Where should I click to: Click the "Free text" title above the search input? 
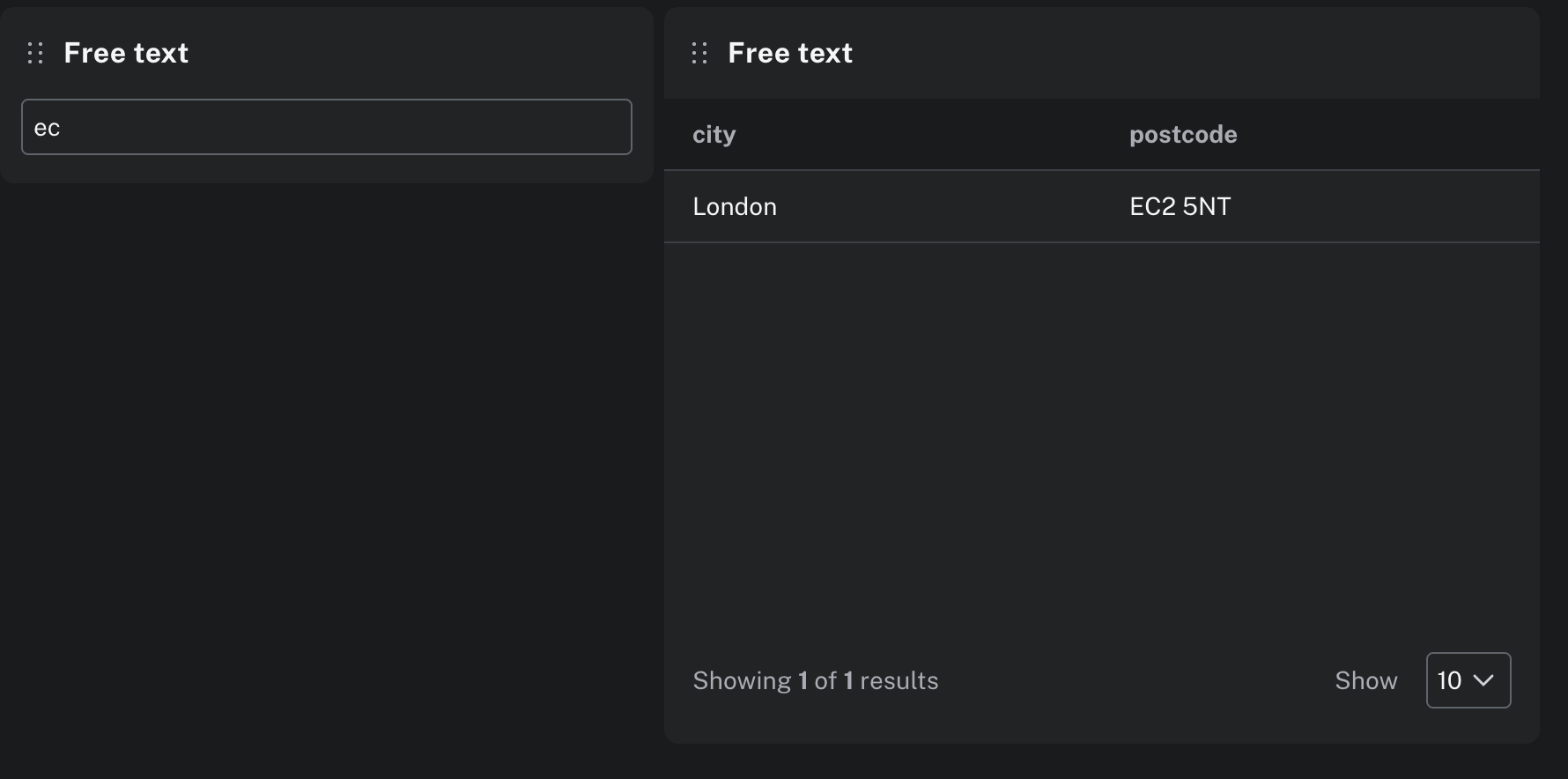pyautogui.click(x=126, y=53)
